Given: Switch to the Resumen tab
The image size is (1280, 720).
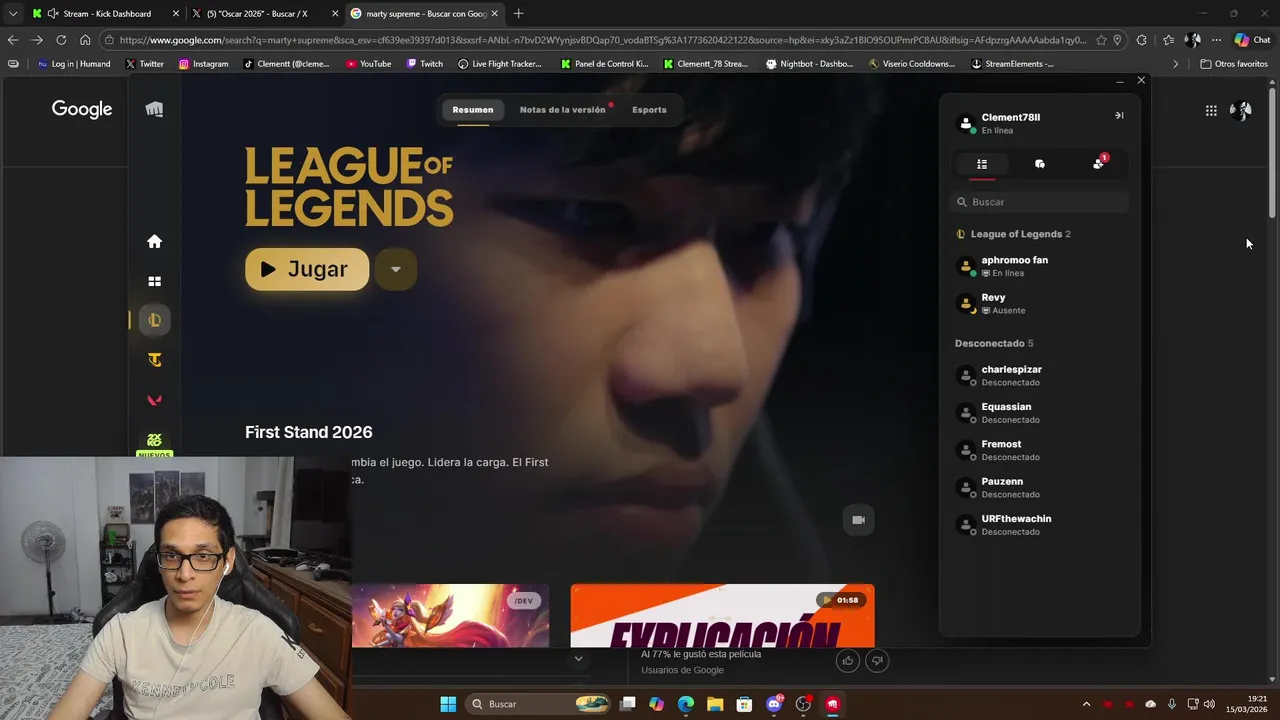Looking at the screenshot, I should click(473, 110).
